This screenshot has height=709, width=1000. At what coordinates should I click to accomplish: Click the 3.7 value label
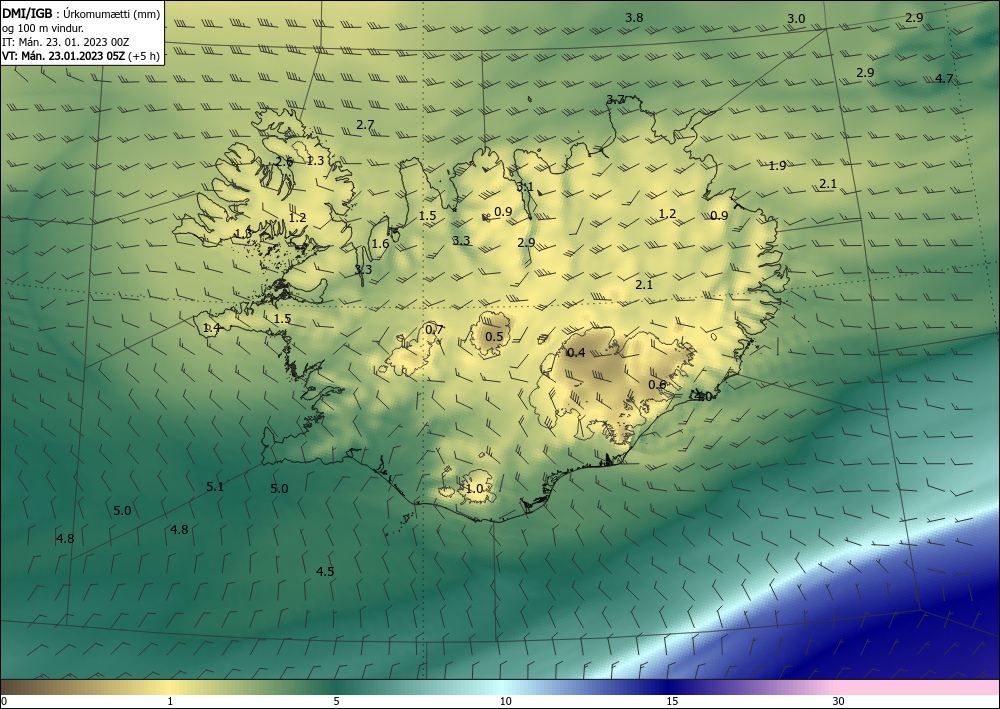[615, 99]
